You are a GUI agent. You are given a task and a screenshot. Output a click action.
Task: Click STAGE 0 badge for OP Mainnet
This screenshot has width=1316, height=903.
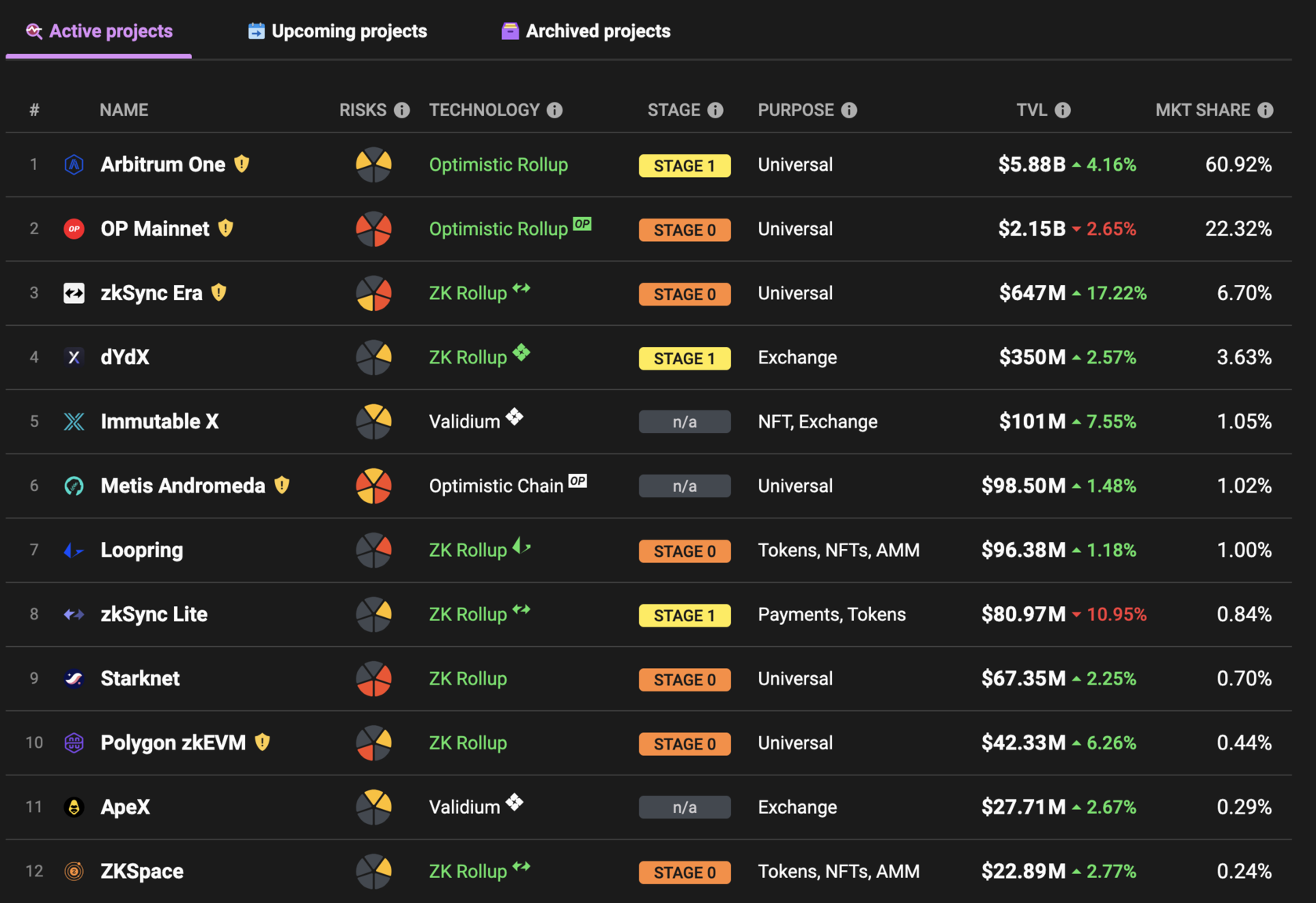click(x=685, y=229)
